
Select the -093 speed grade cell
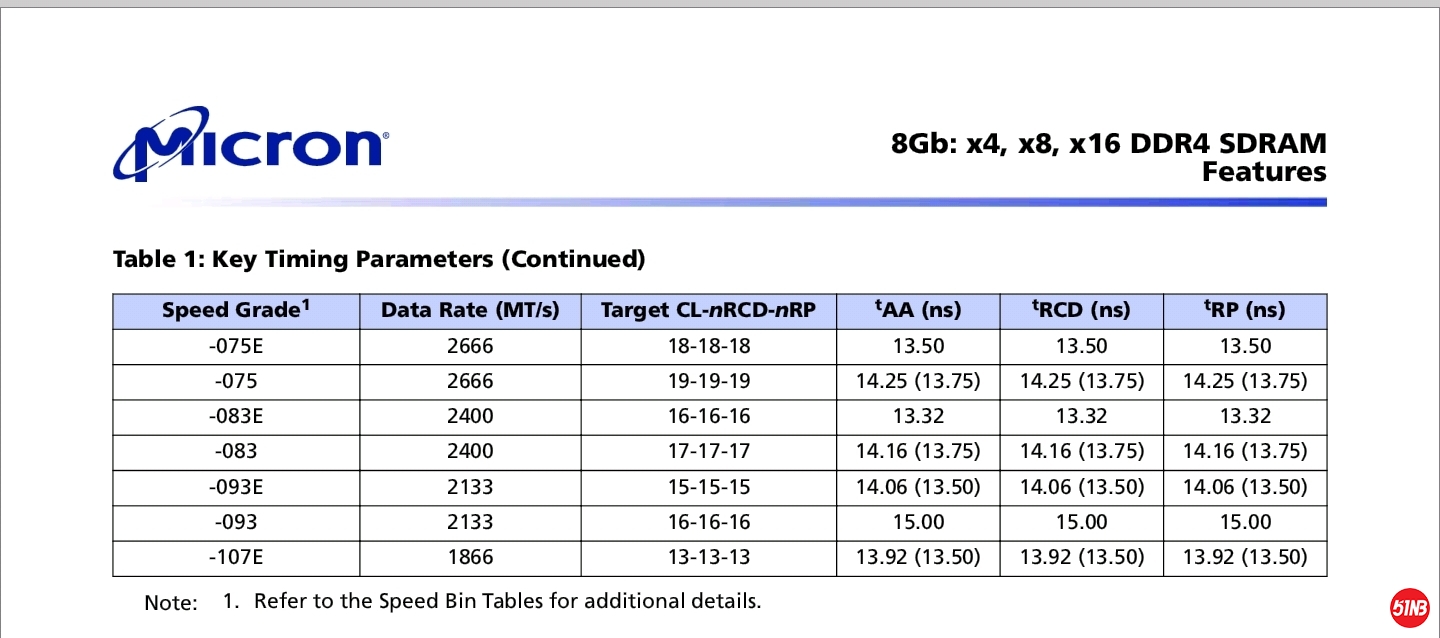coord(236,522)
